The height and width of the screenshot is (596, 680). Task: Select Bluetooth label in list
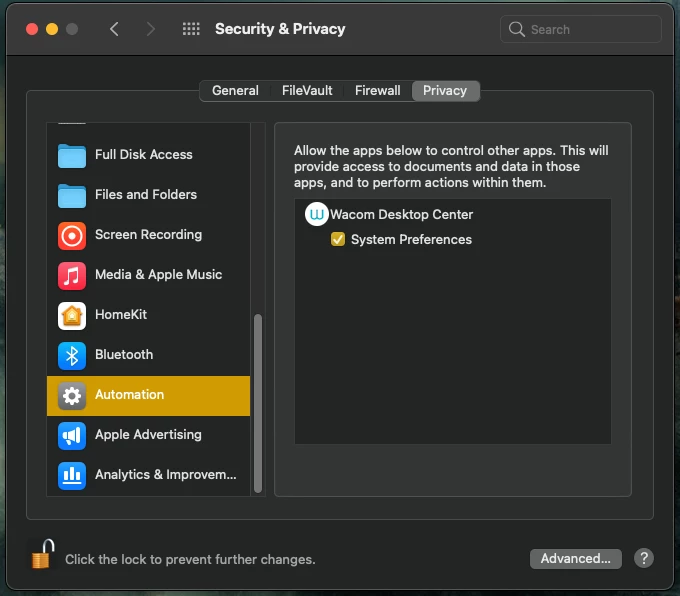pyautogui.click(x=124, y=354)
